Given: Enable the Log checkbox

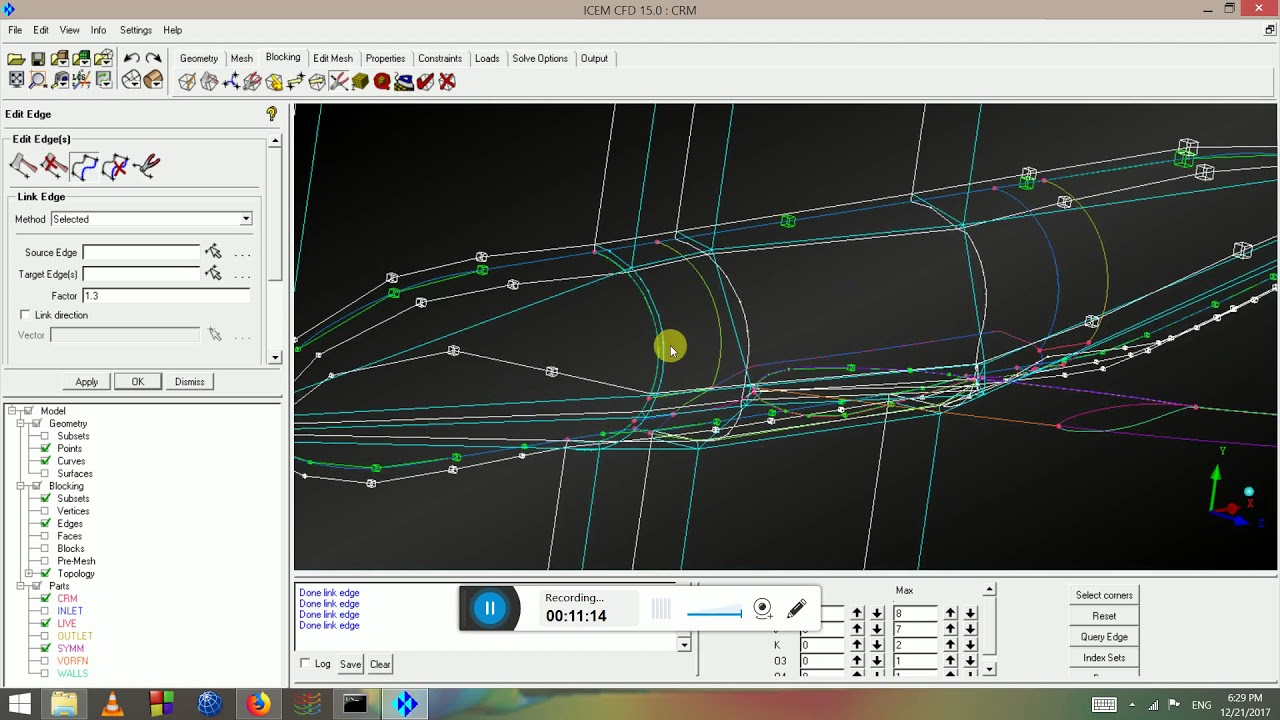Looking at the screenshot, I should pos(305,664).
